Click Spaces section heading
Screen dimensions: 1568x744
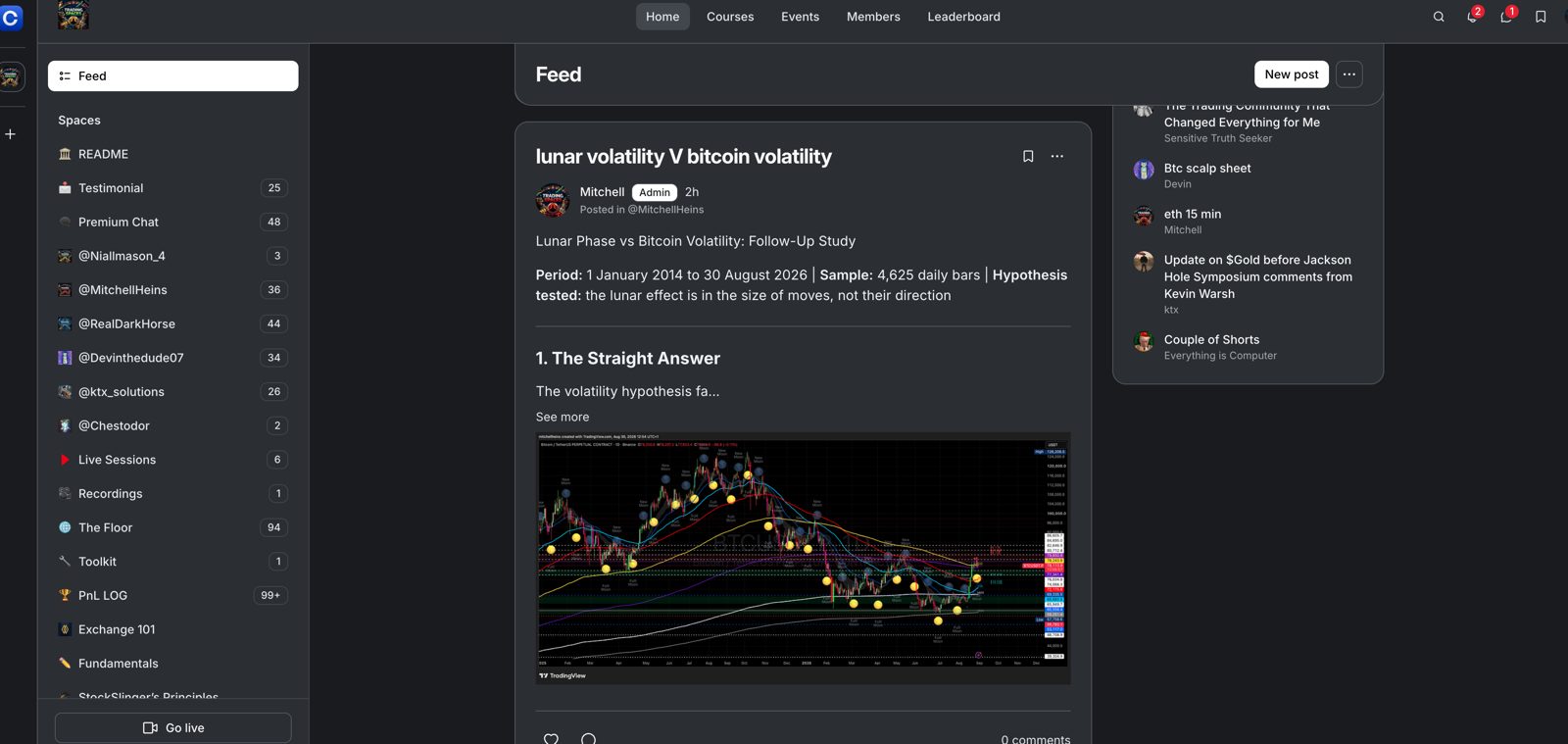click(79, 121)
